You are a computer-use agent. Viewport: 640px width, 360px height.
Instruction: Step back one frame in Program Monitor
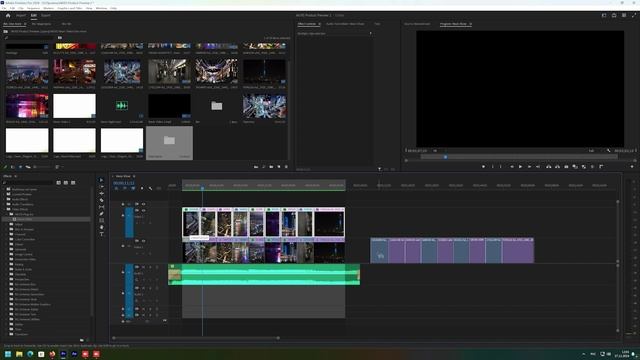point(512,167)
